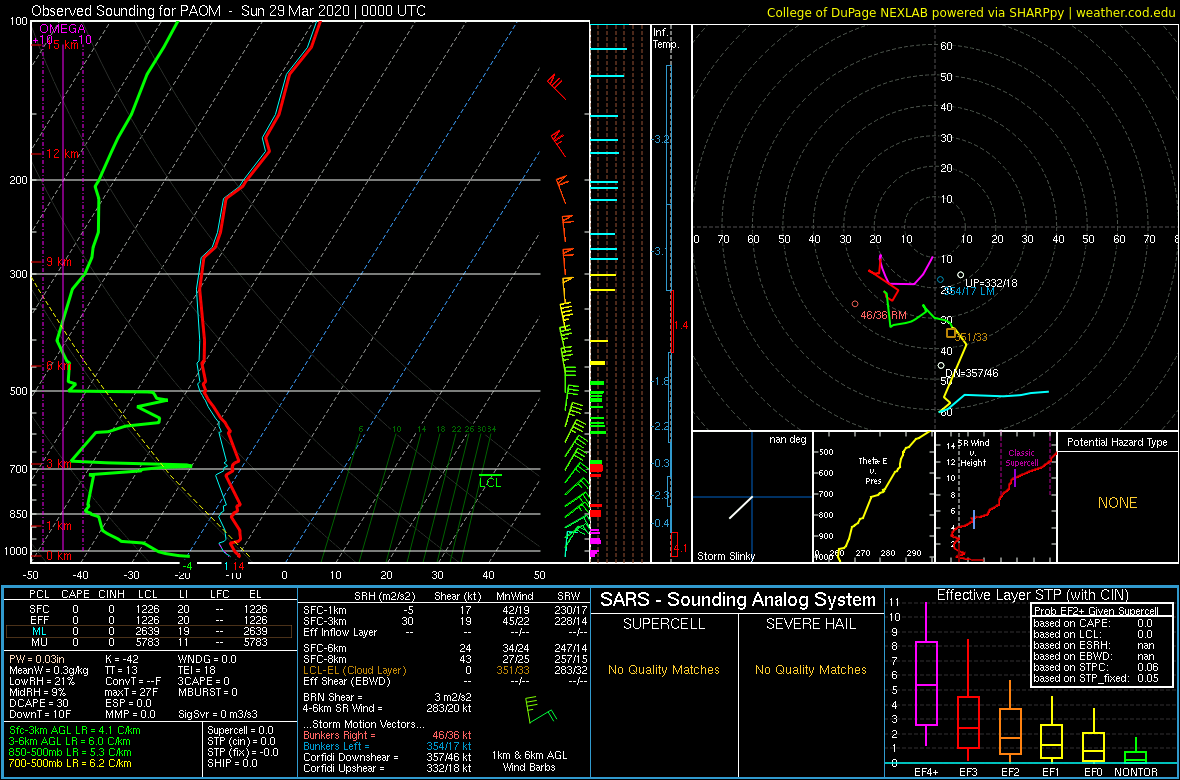This screenshot has height=780, width=1180.
Task: Click the Bunkers Left = 354/17 kt line
Action: click(387, 745)
